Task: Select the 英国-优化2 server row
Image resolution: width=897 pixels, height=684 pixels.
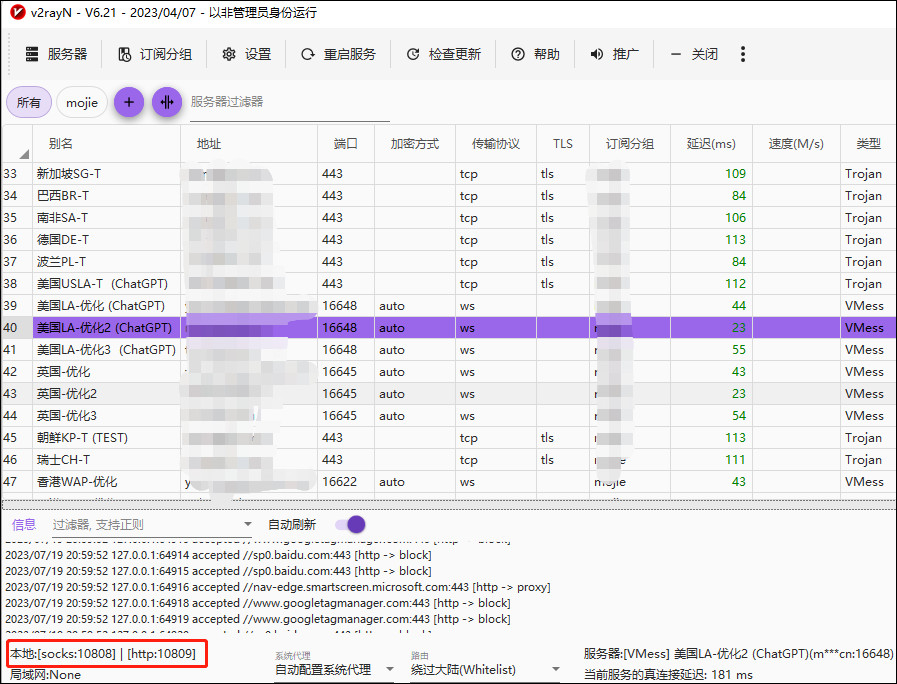Action: (449, 393)
